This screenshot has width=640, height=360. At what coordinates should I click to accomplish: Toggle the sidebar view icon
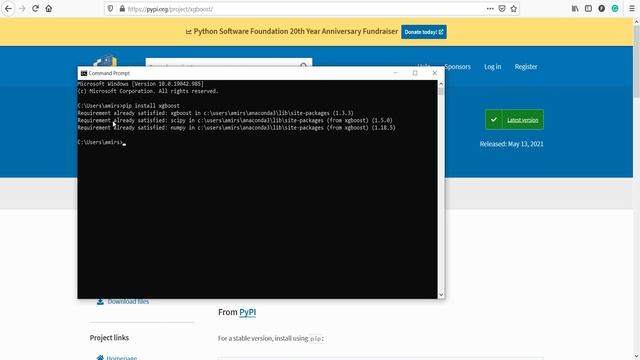[588, 9]
